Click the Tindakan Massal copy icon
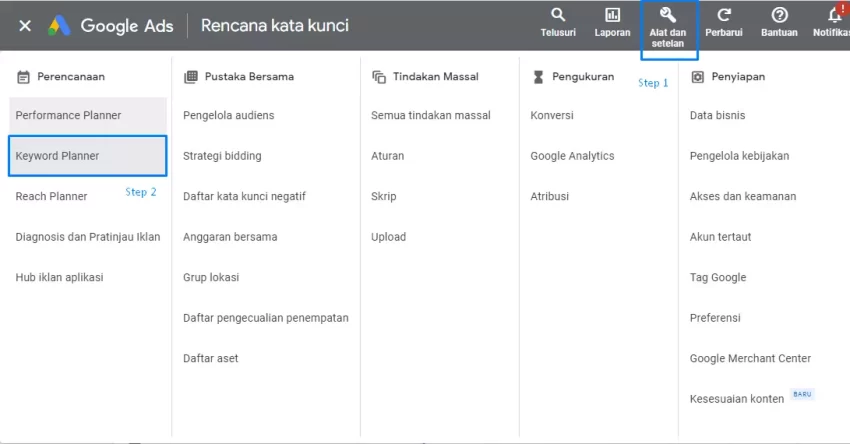 (x=379, y=77)
